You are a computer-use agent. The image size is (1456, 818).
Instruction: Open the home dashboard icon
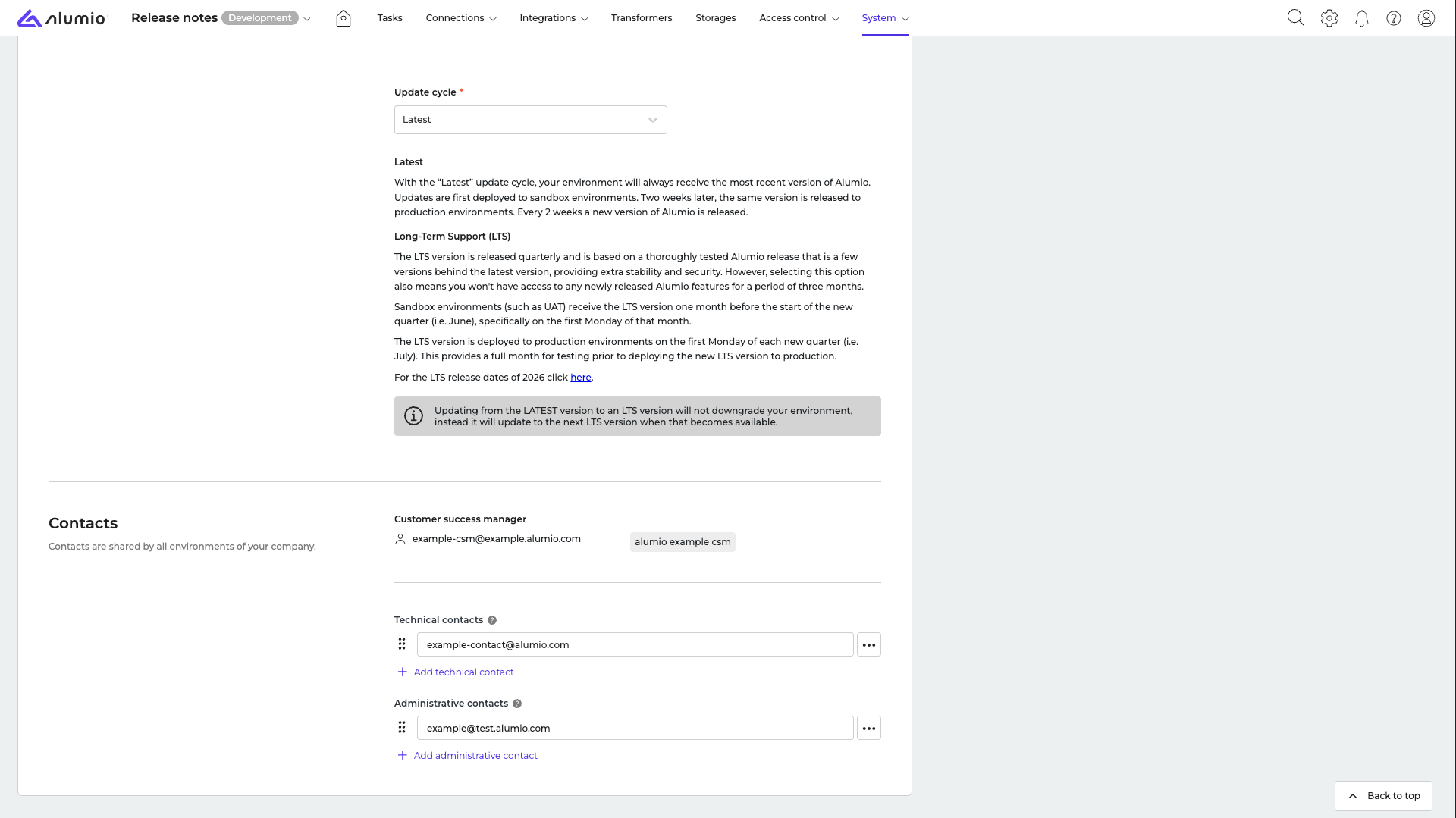click(x=344, y=18)
